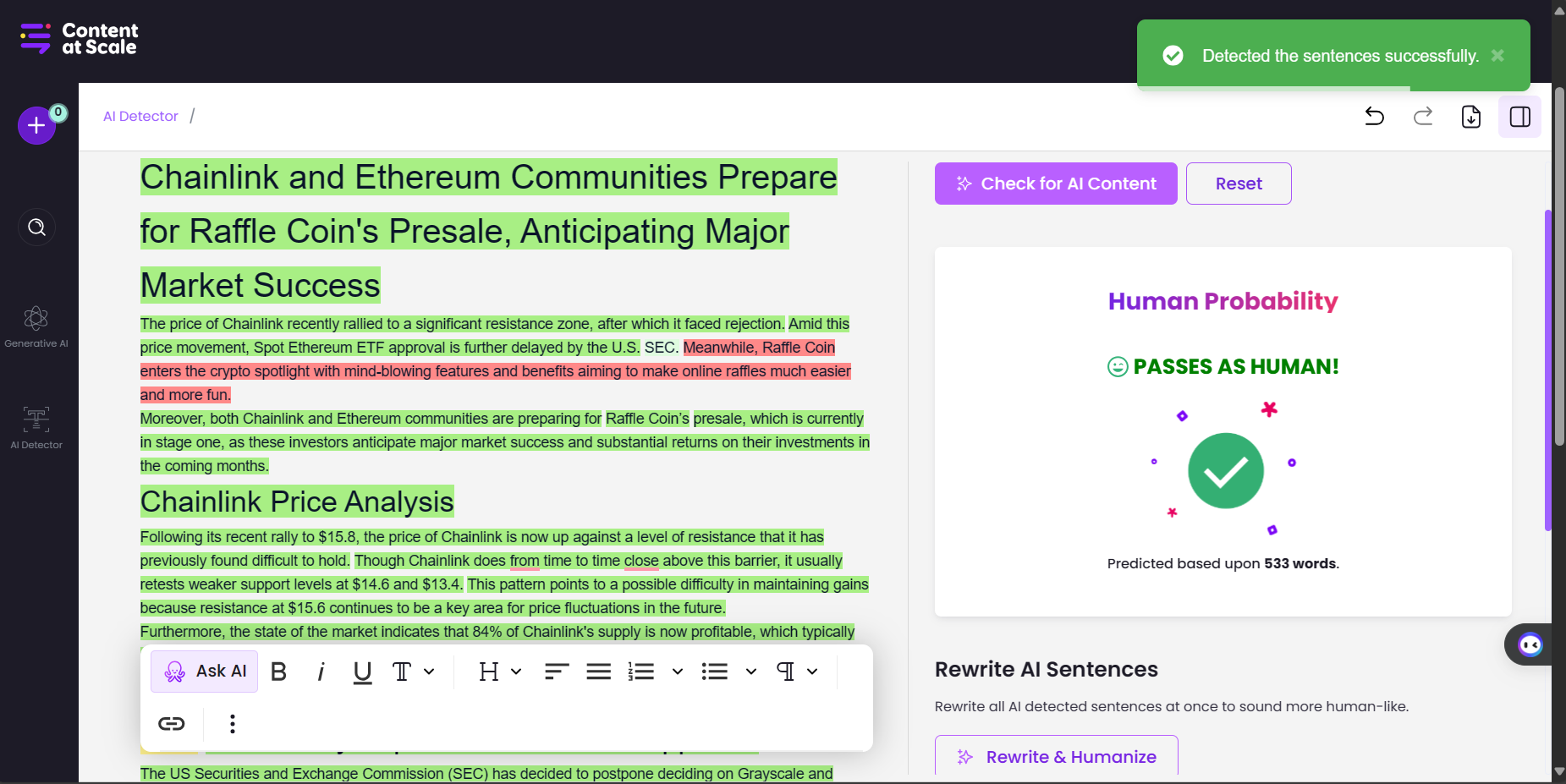Click the justify alignment icon
The width and height of the screenshot is (1566, 784).
[599, 672]
